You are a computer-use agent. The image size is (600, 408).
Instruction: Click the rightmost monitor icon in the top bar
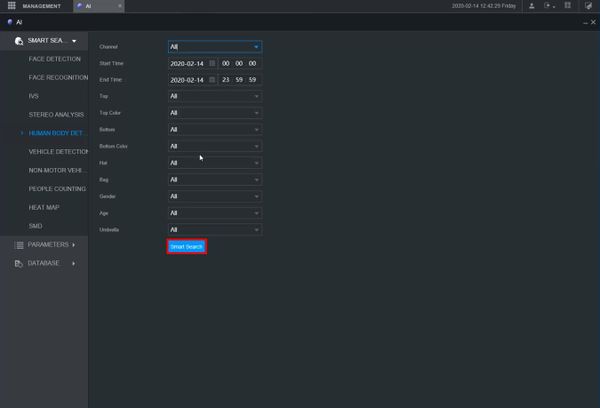click(x=588, y=6)
